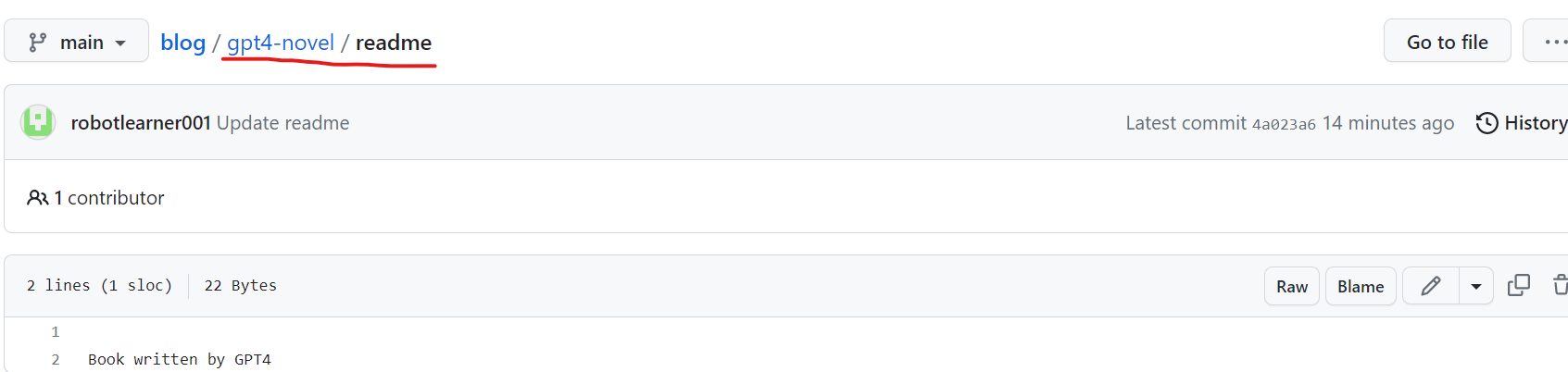Open the Blame view
Viewport: 1568px width, 372px height.
(1361, 287)
